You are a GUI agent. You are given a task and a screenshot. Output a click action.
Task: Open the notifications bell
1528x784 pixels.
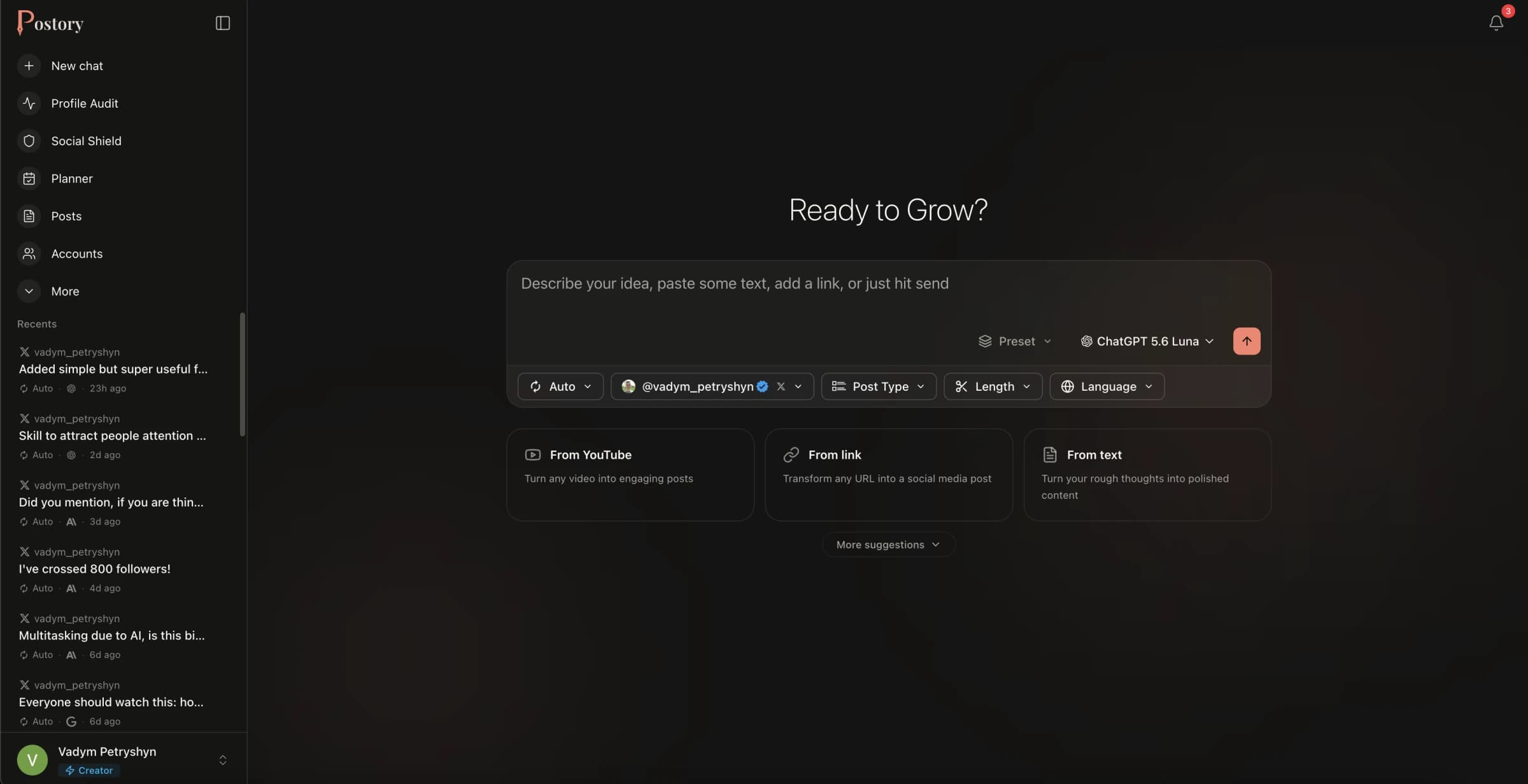(x=1496, y=23)
